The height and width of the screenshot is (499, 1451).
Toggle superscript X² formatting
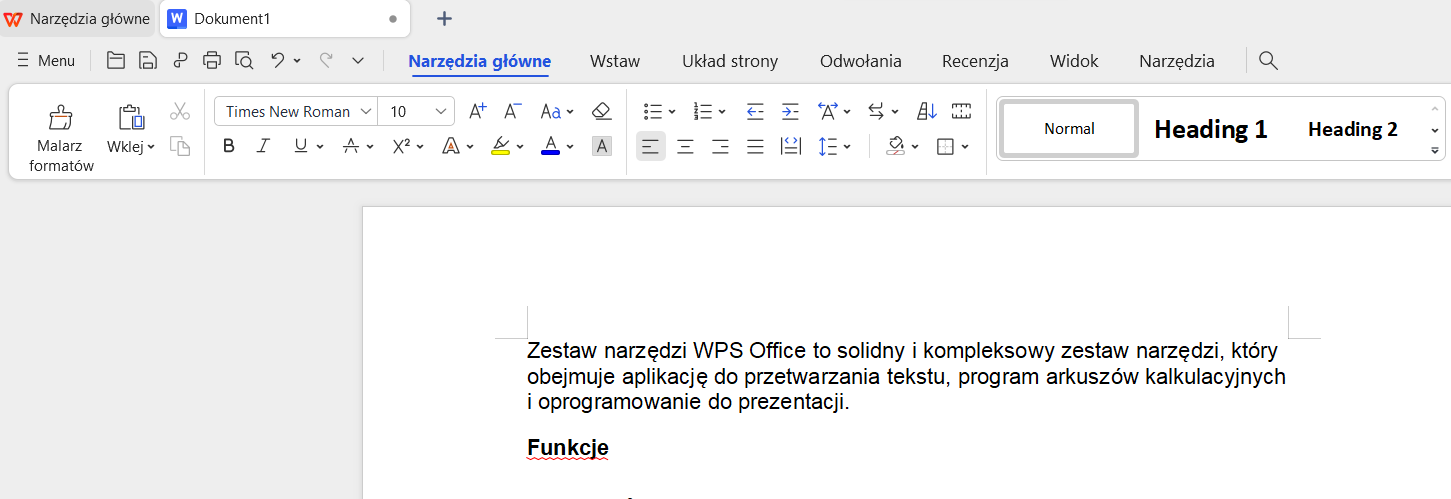401,146
